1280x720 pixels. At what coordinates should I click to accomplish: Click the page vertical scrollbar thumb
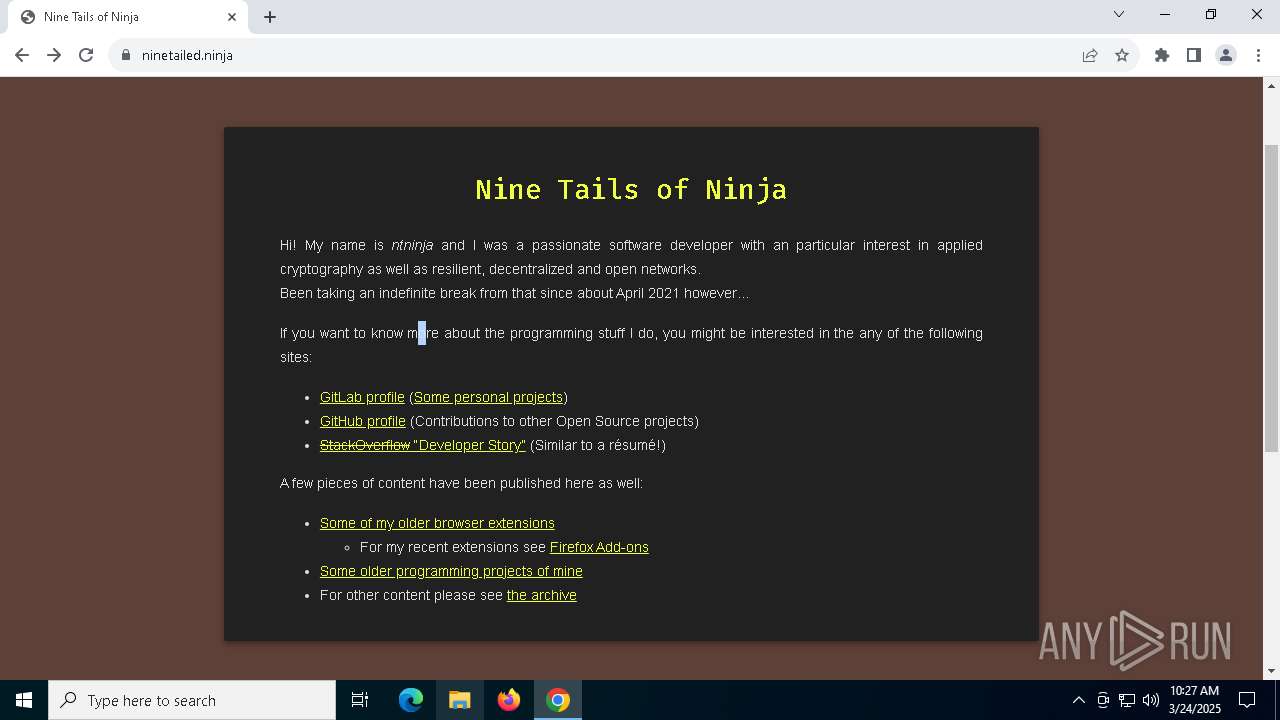coord(1271,298)
